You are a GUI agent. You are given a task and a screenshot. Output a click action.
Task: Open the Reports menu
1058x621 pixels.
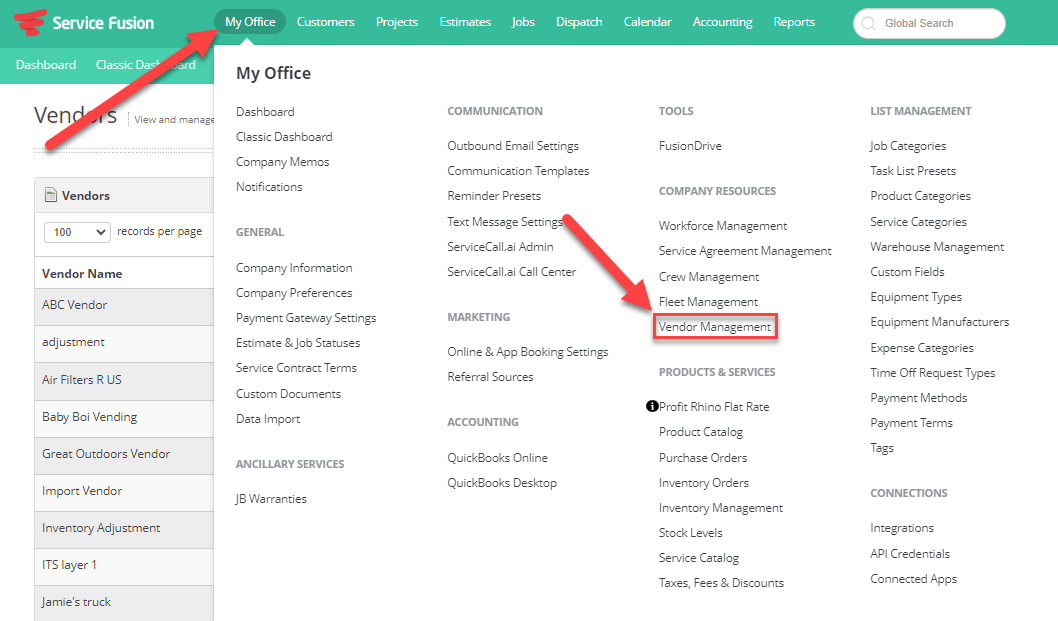[x=794, y=22]
